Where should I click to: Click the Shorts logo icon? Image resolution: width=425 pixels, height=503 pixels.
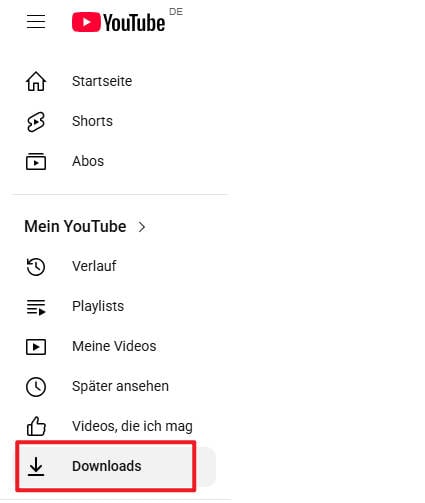tap(36, 122)
